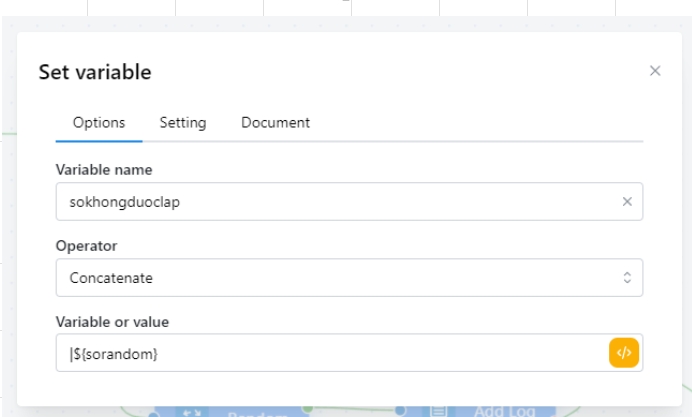Click the Operator up-down chevron arrows
The image size is (692, 417).
627,278
